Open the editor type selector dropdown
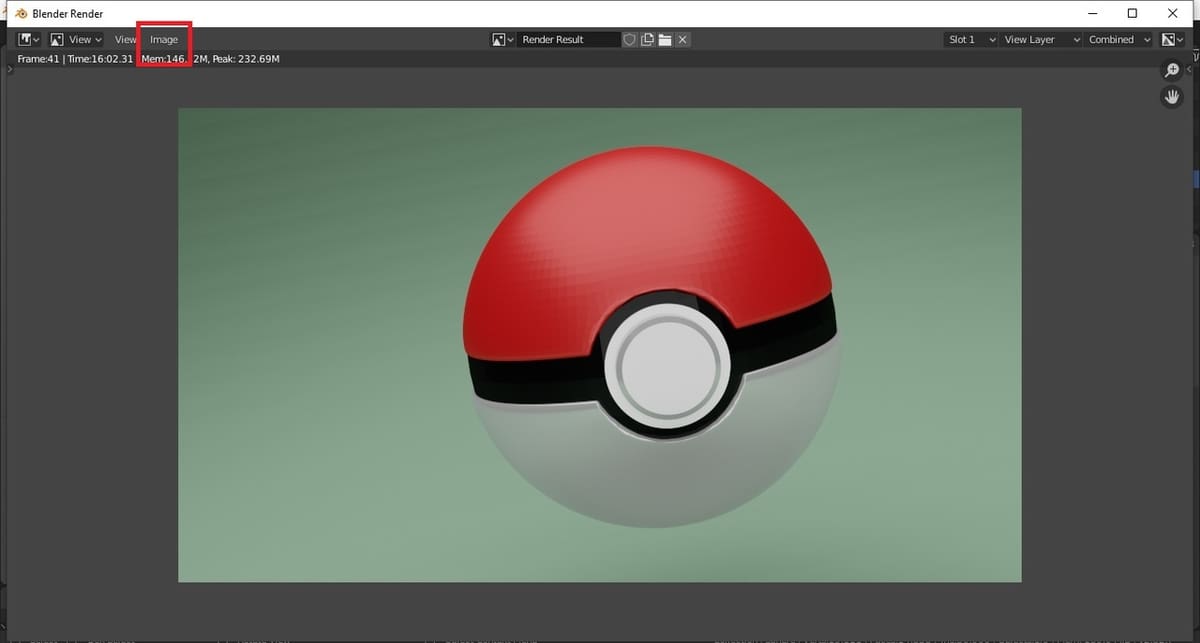This screenshot has width=1200, height=643. [29, 39]
